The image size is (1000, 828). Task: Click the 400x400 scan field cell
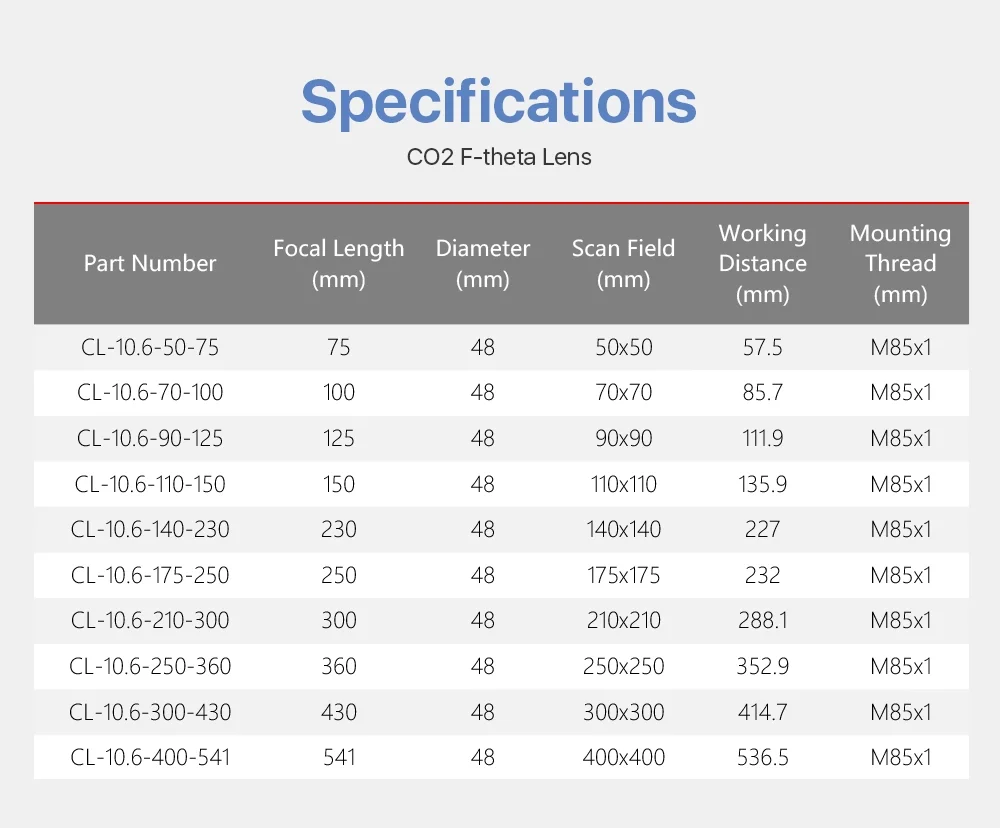click(623, 757)
